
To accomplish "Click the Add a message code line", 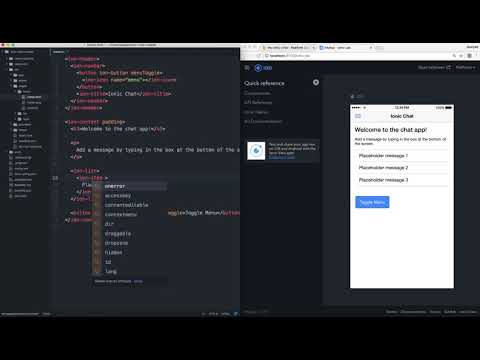I will pos(158,150).
